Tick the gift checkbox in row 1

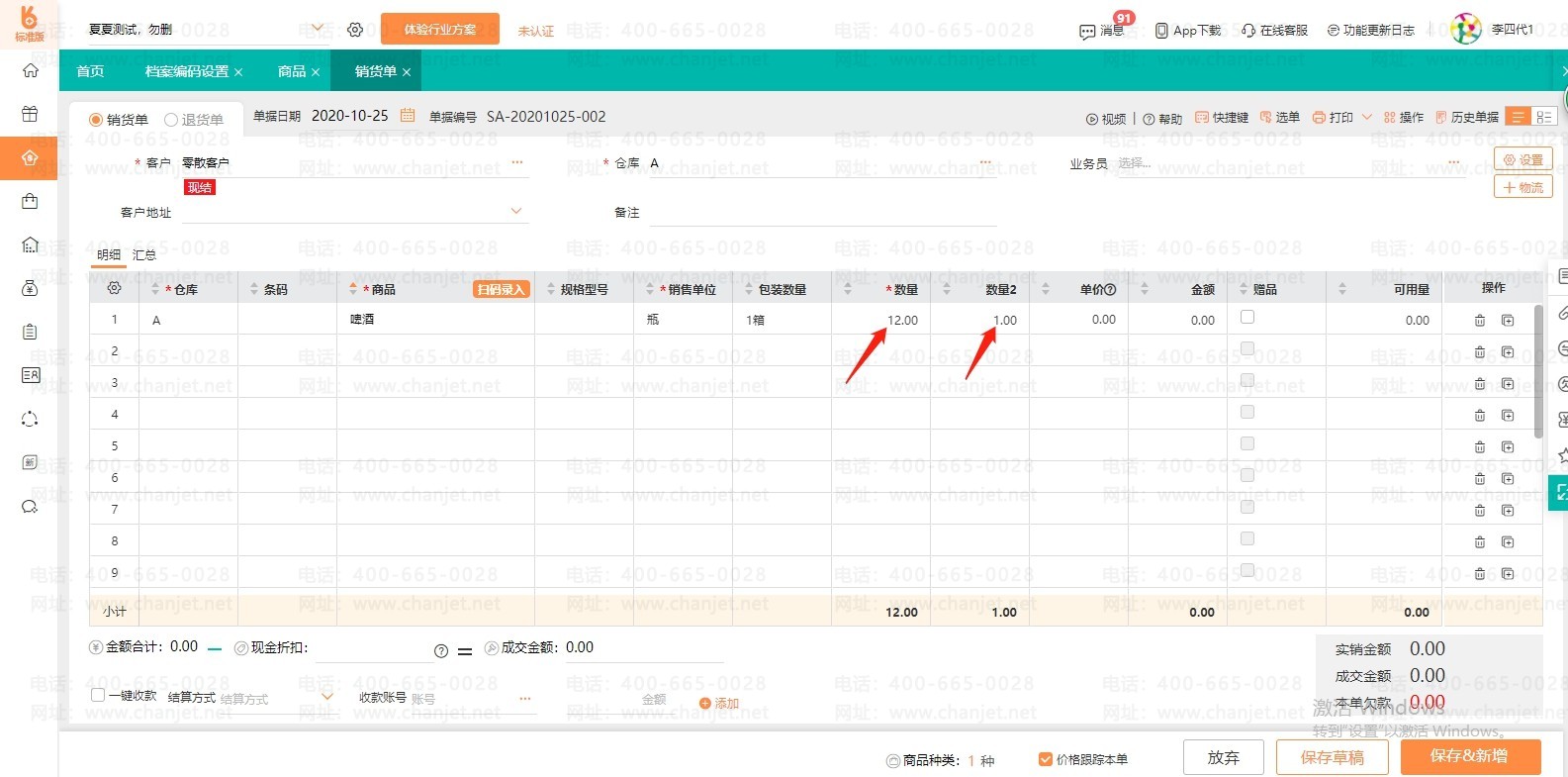(1247, 317)
